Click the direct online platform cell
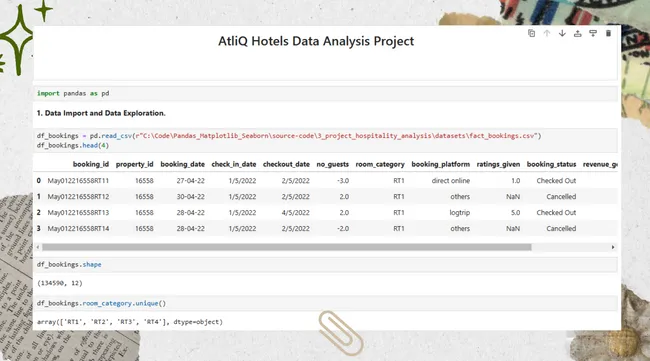Image resolution: width=650 pixels, height=361 pixels. tap(451, 181)
